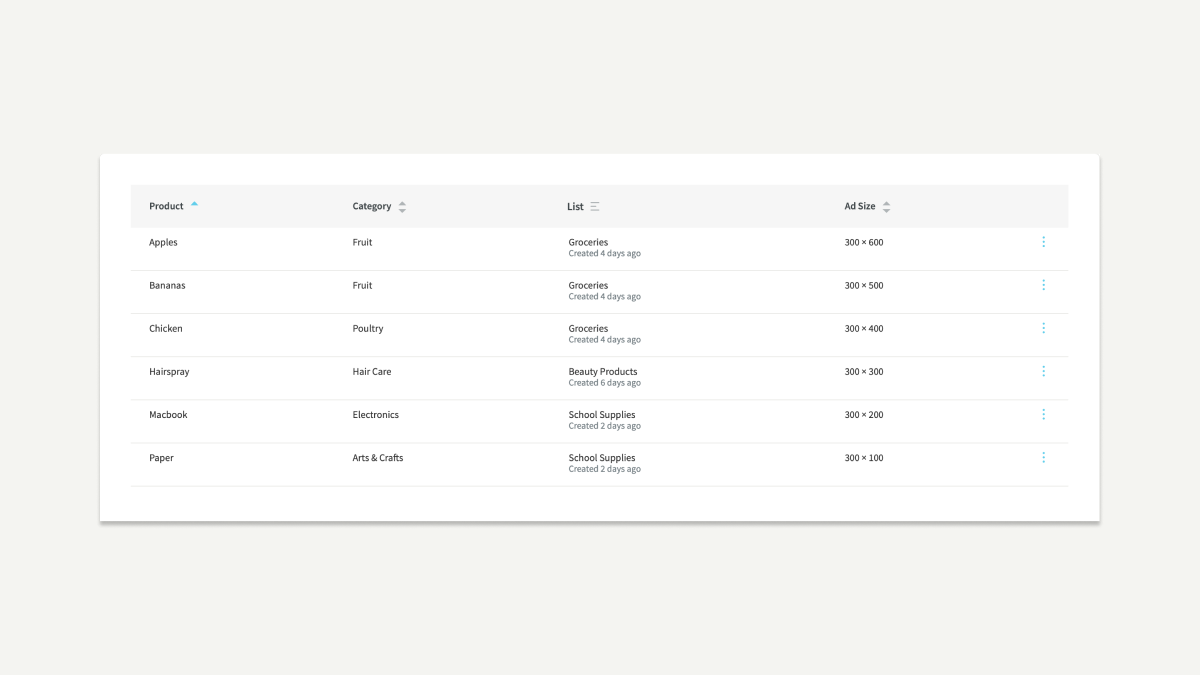This screenshot has width=1200, height=676.
Task: Click the 300 × 400 ad size
Action: 864,328
